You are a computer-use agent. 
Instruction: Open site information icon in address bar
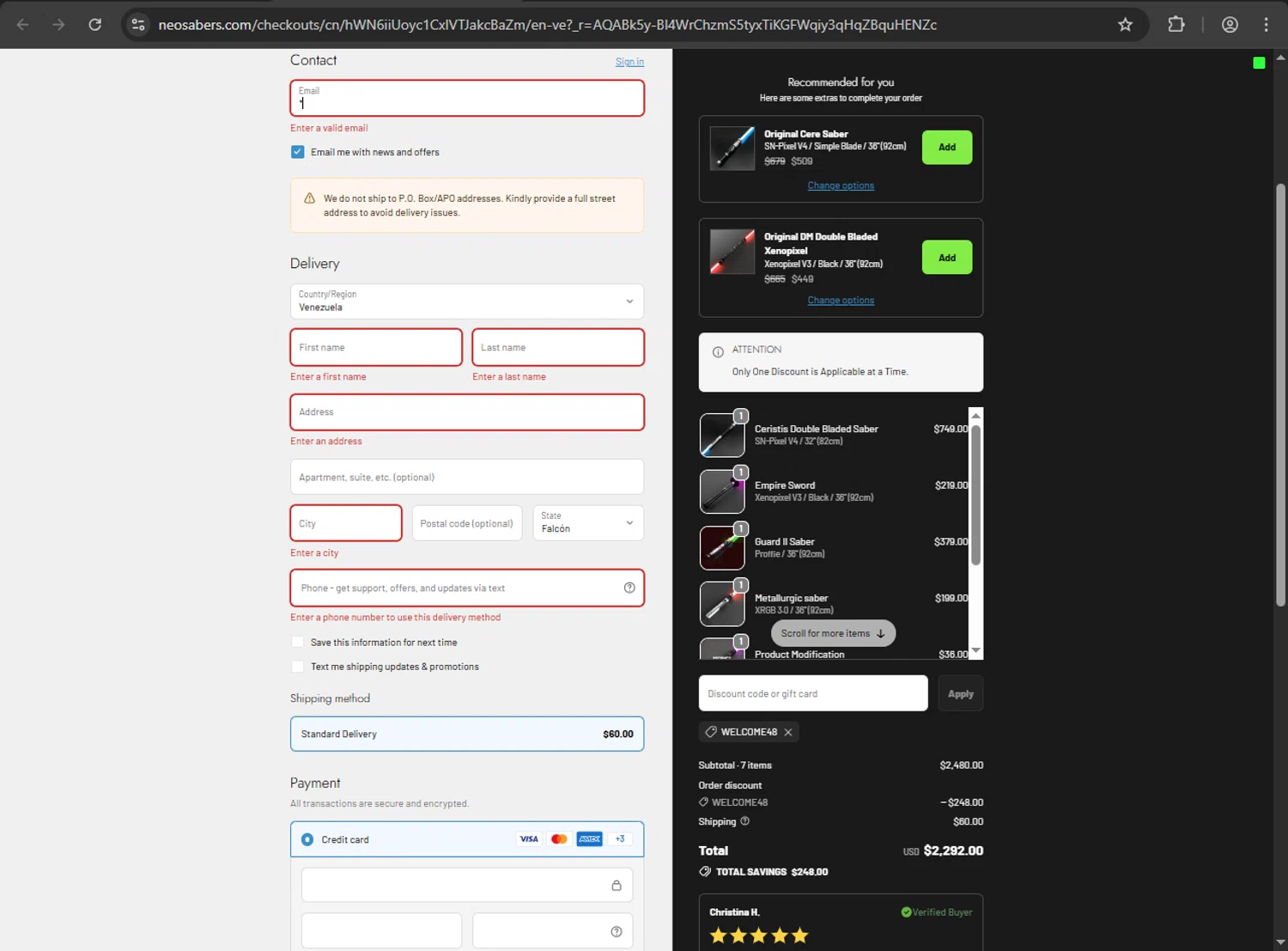[138, 25]
